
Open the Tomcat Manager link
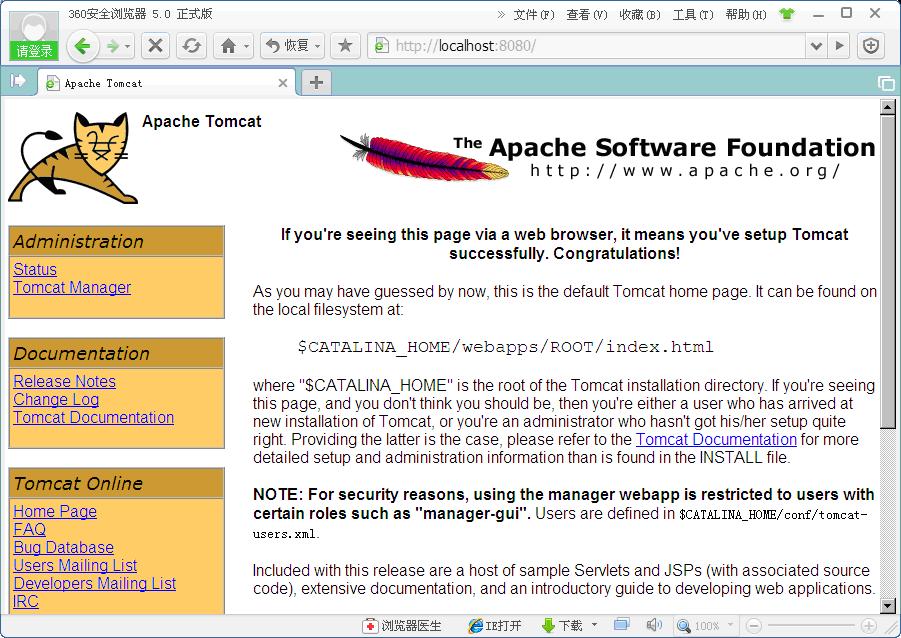(72, 287)
